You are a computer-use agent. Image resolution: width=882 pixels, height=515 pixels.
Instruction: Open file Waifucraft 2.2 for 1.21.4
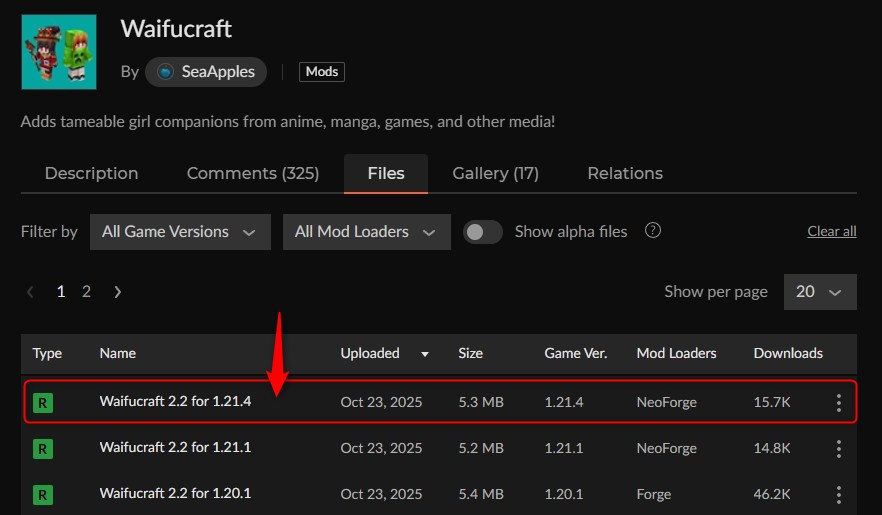coord(176,401)
